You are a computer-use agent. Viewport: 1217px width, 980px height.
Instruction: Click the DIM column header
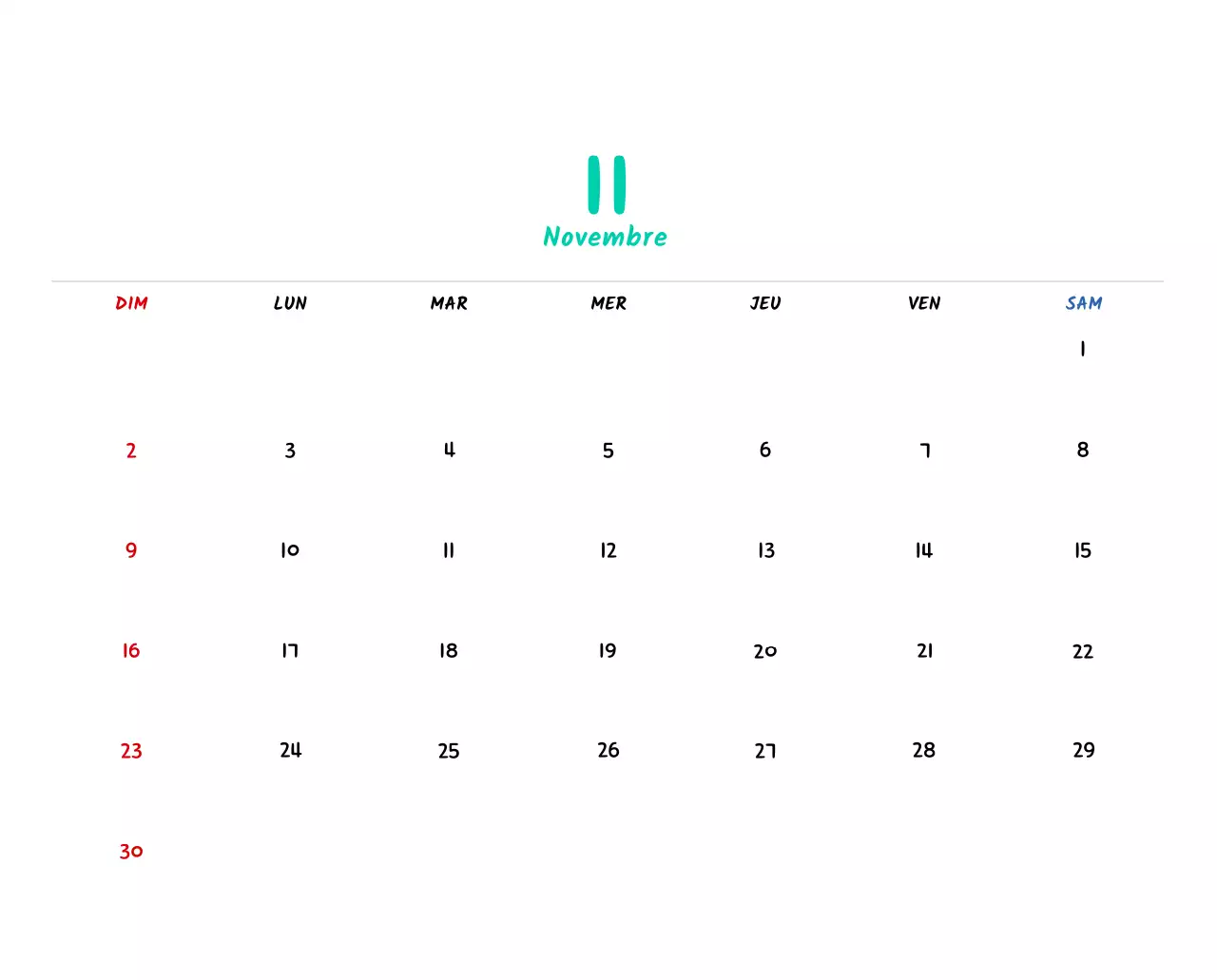(x=131, y=303)
